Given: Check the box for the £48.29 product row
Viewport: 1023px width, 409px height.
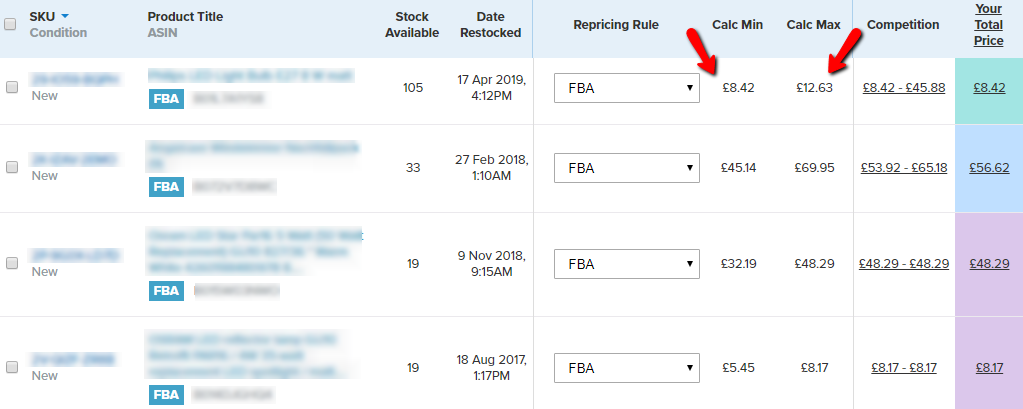Looking at the screenshot, I should 12,263.
